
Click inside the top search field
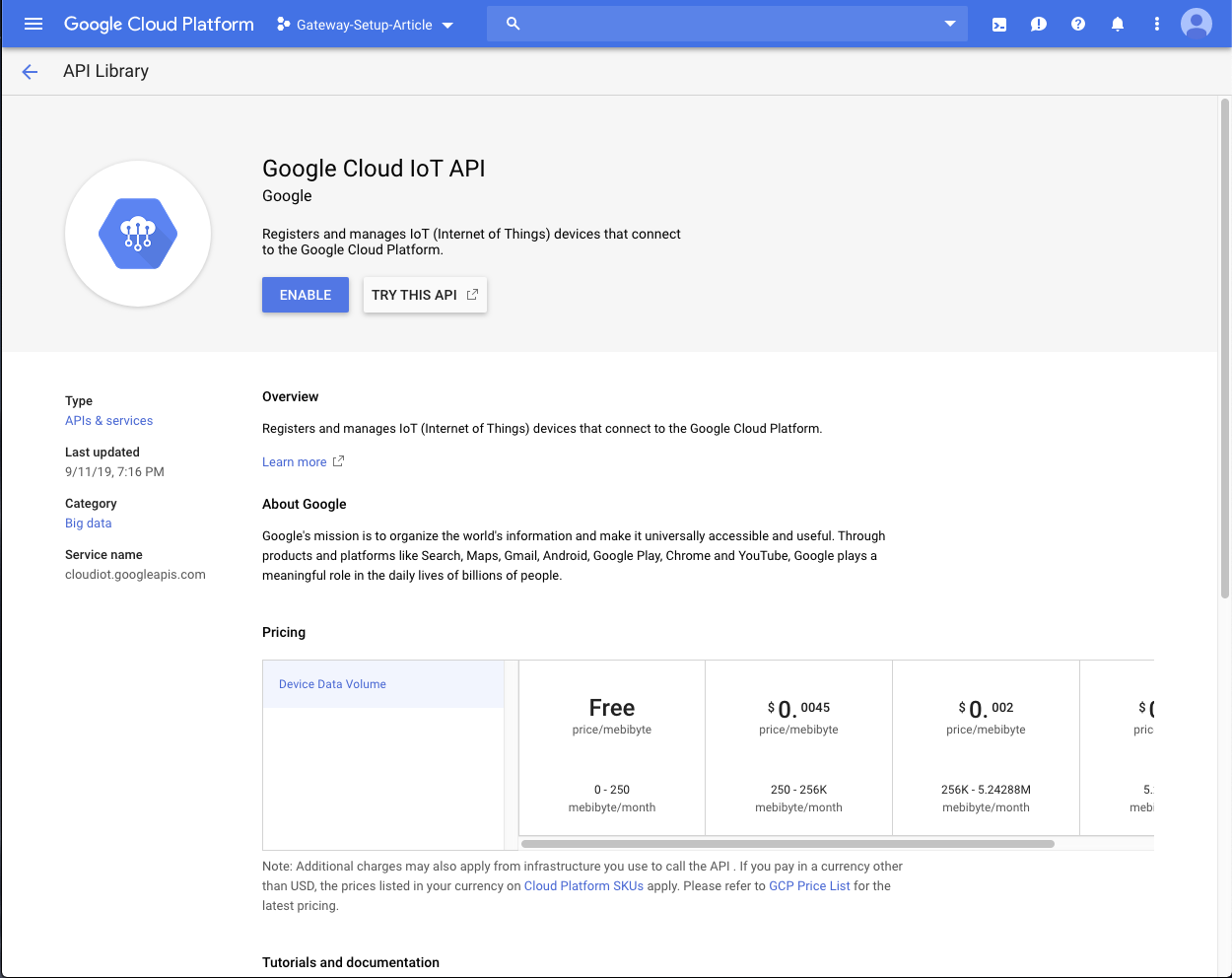[x=729, y=24]
